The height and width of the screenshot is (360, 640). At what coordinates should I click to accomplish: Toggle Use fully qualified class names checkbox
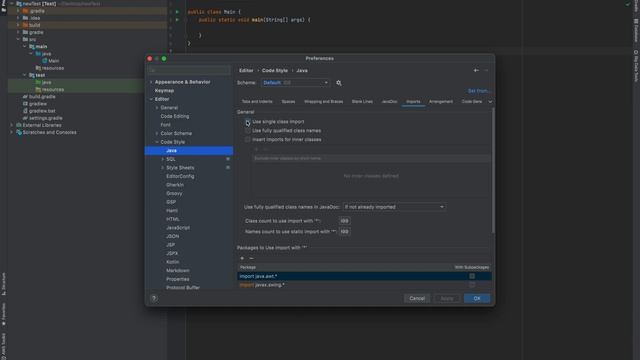point(248,131)
